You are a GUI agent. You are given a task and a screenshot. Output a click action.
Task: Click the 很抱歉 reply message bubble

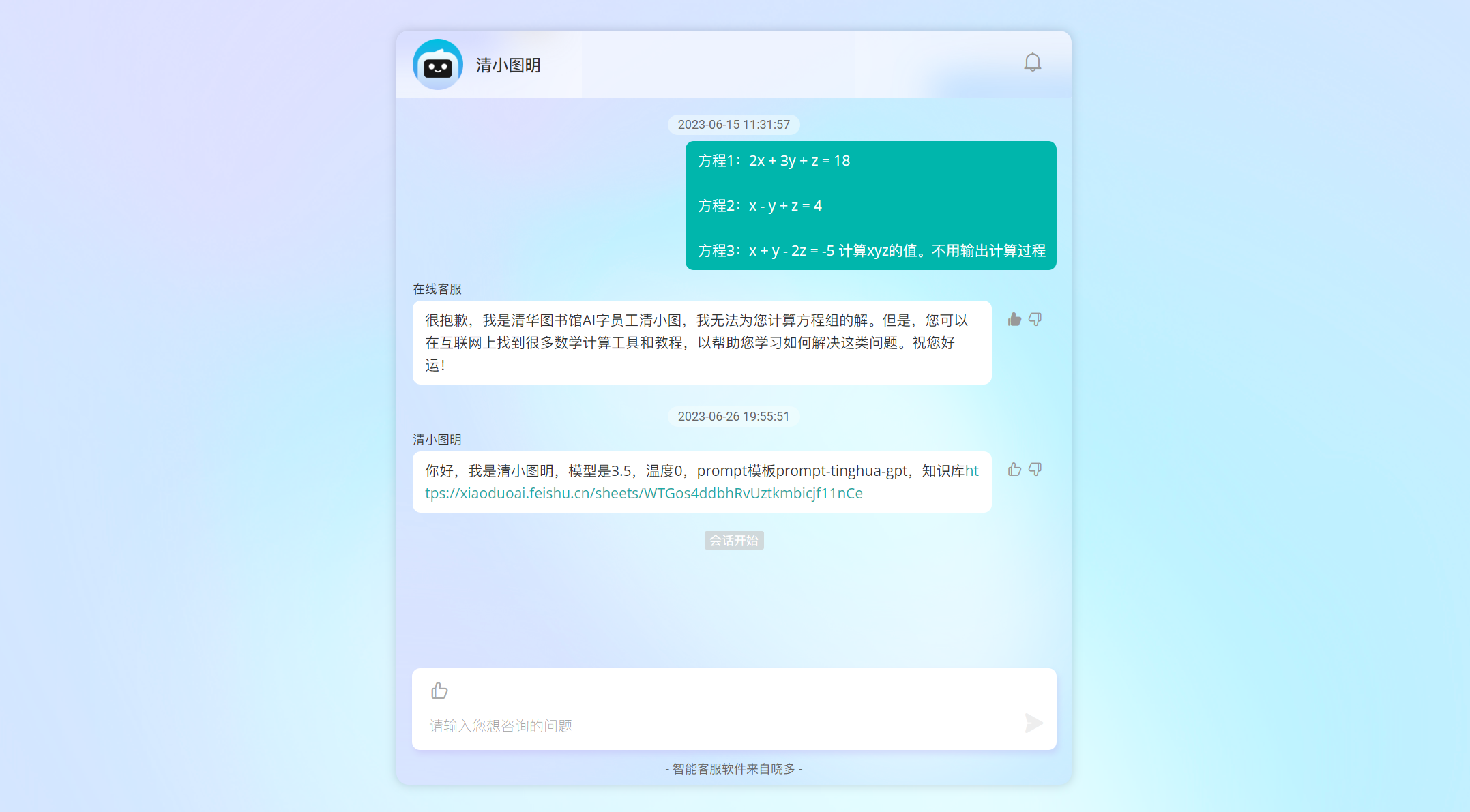702,343
